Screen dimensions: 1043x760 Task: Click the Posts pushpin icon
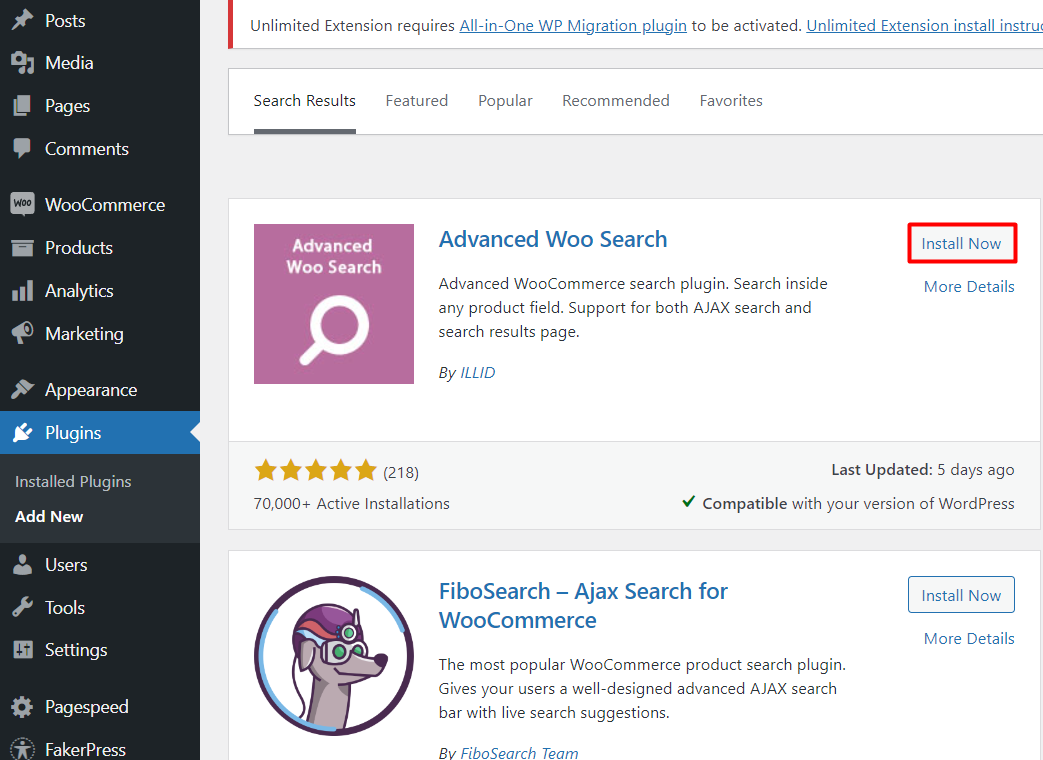[x=23, y=20]
